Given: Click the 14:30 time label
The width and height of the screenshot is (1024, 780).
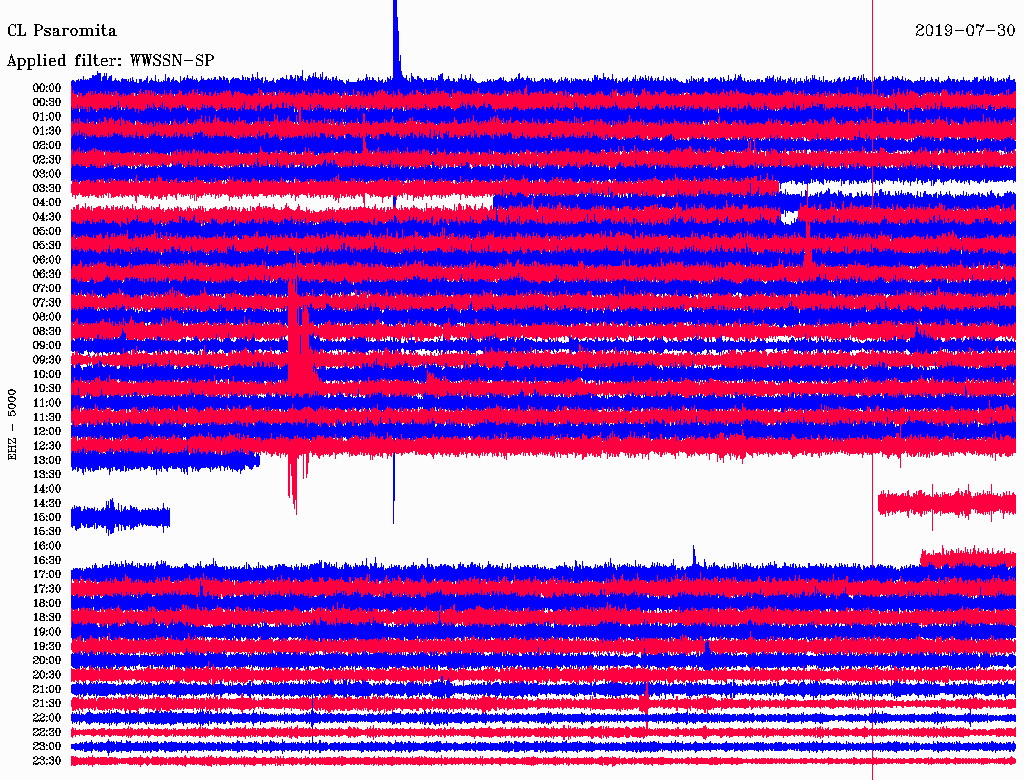Looking at the screenshot, I should pos(47,503).
